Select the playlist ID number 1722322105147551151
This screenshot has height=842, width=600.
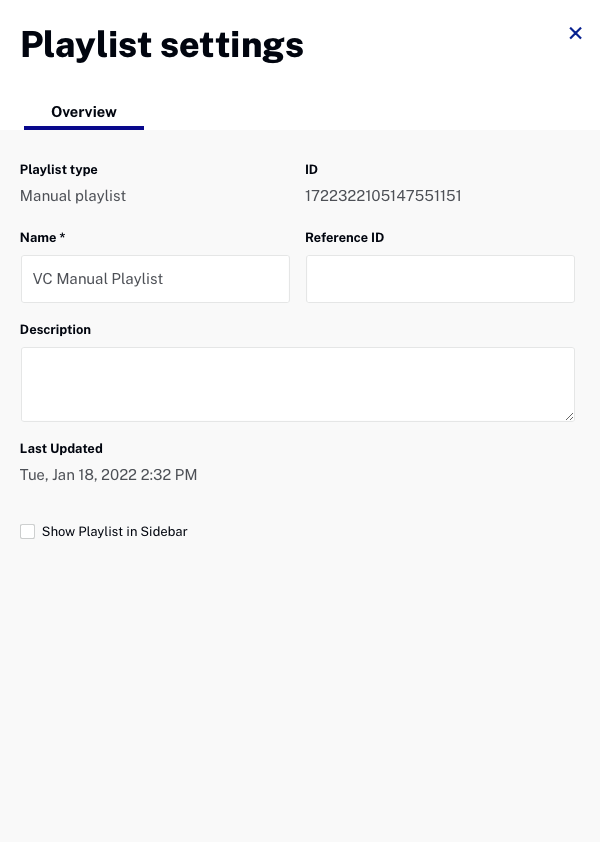[x=383, y=195]
